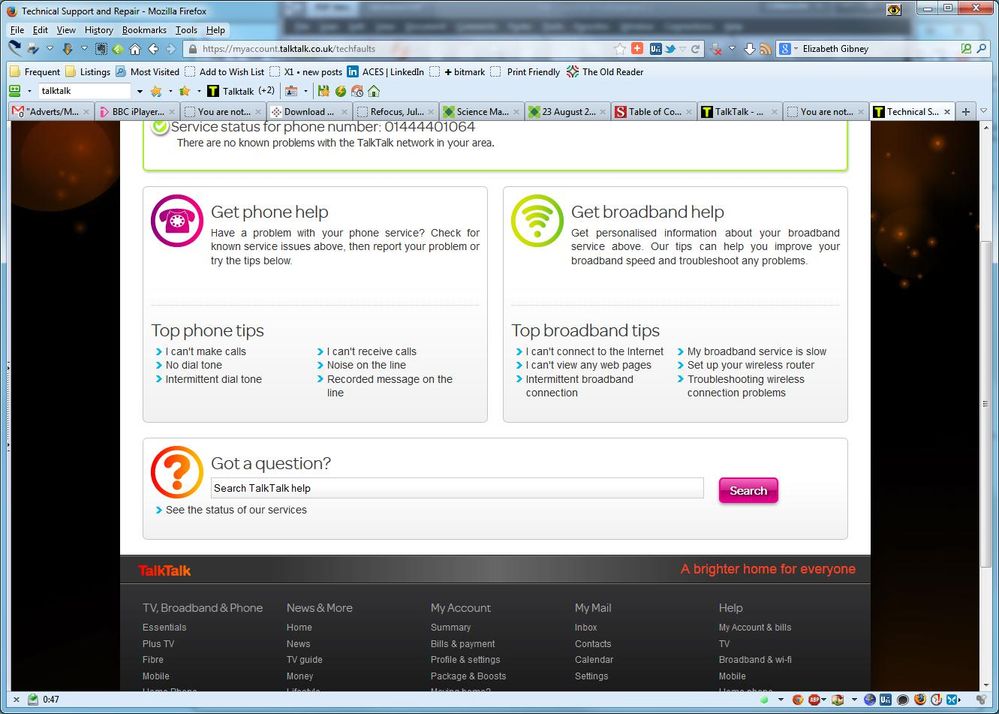The height and width of the screenshot is (714, 999).
Task: Click the Home button in navigation toolbar
Action: pyautogui.click(x=135, y=48)
